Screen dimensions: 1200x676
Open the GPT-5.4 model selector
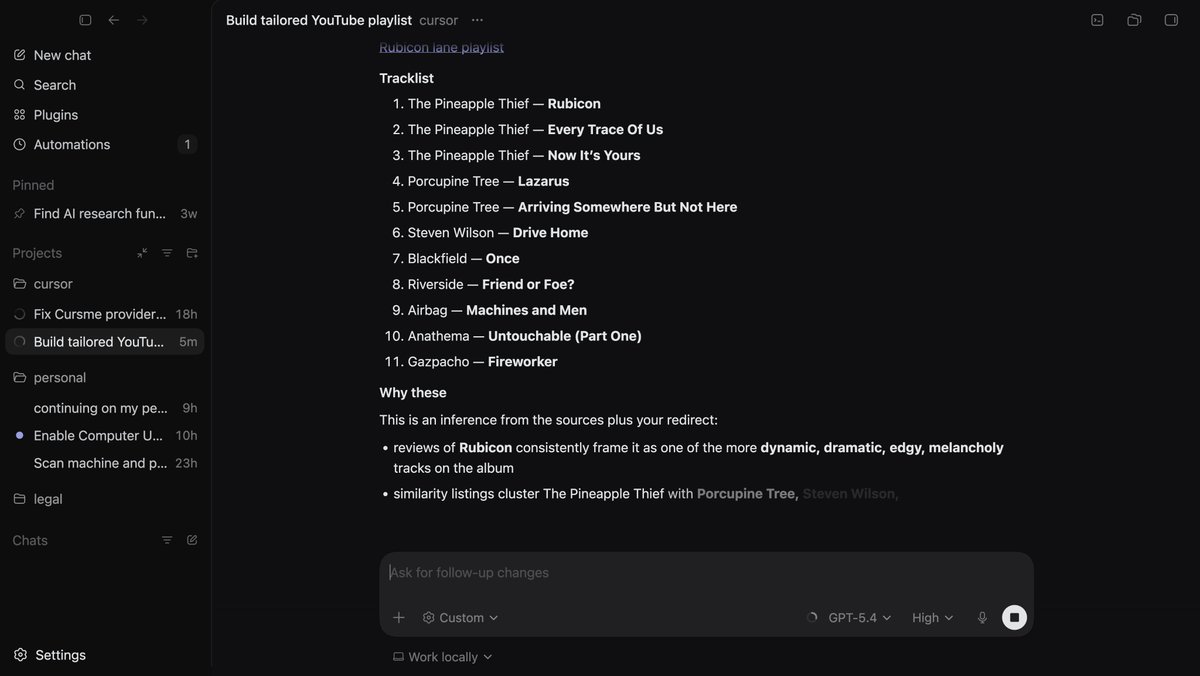click(x=859, y=618)
